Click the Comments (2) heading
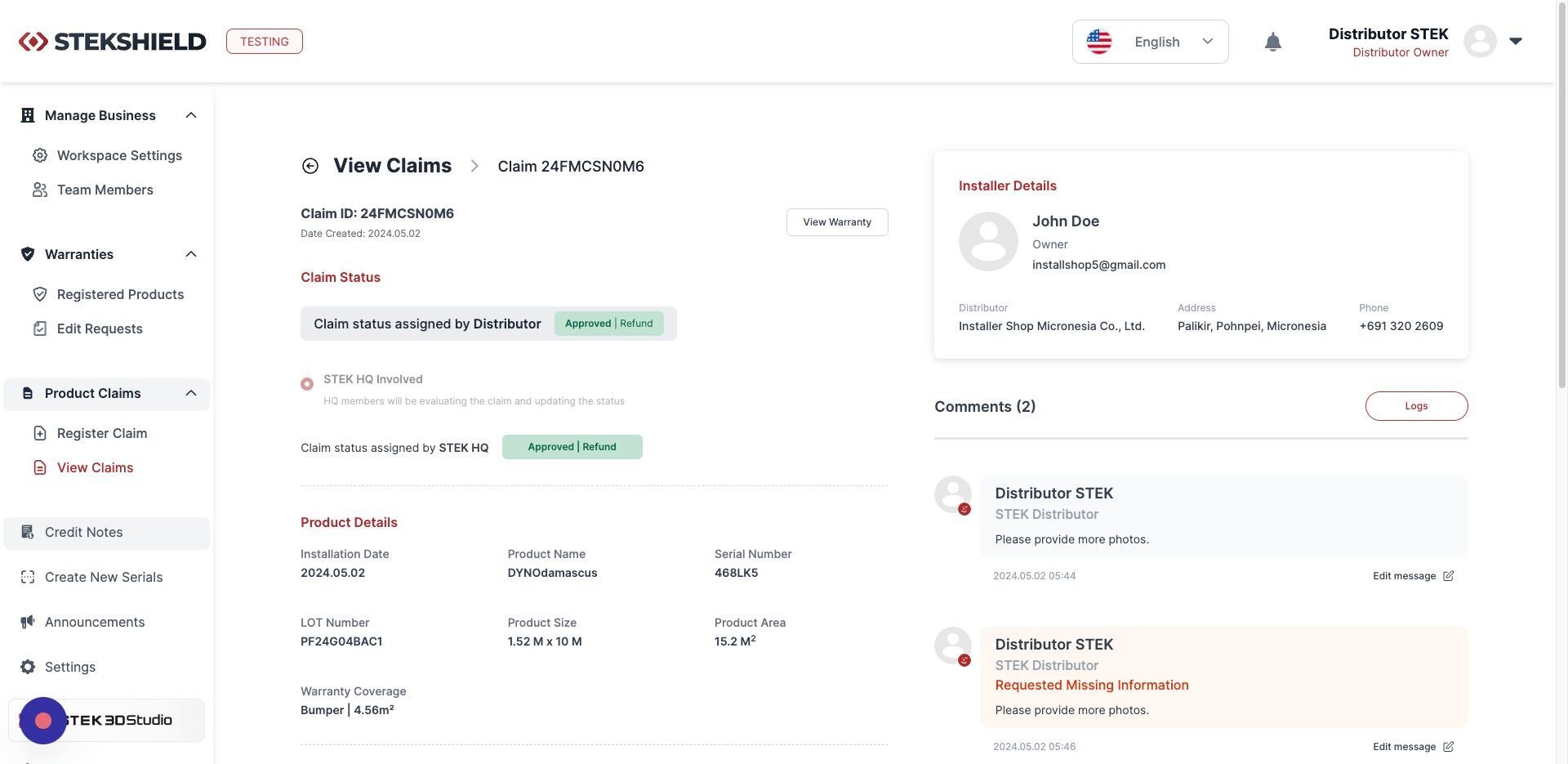 985,407
